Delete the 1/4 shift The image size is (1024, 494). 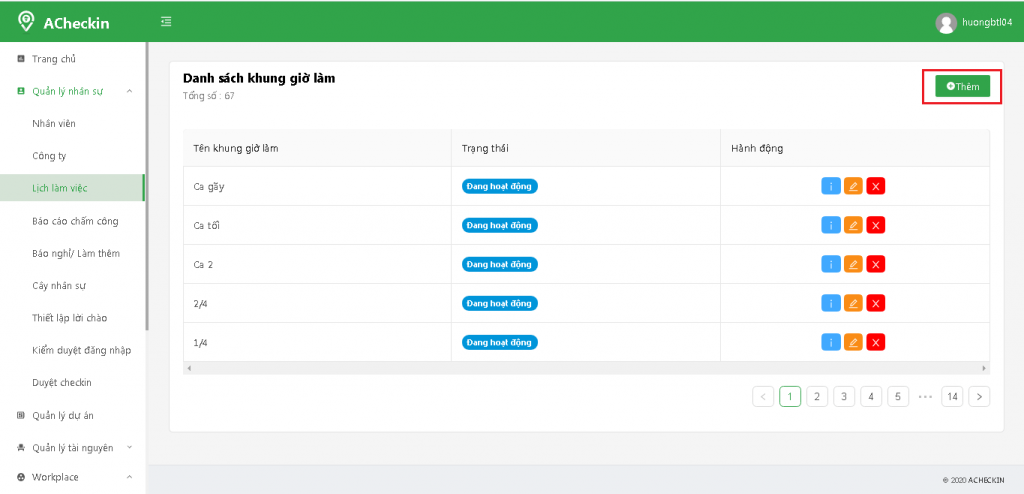876,342
